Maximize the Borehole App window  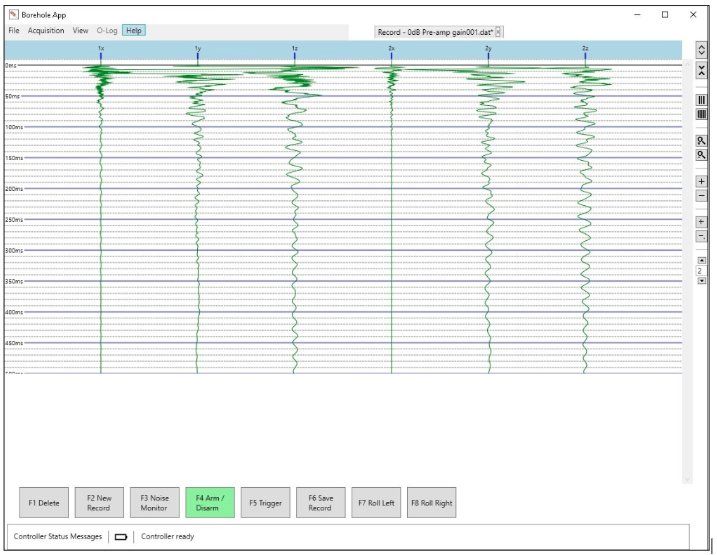(665, 15)
